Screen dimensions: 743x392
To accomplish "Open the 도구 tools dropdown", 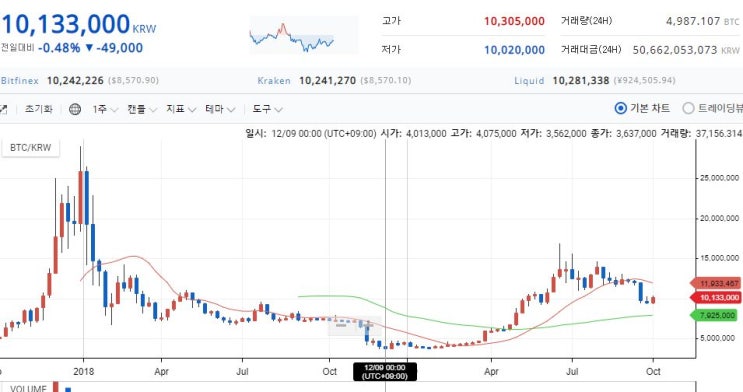I will click(267, 109).
